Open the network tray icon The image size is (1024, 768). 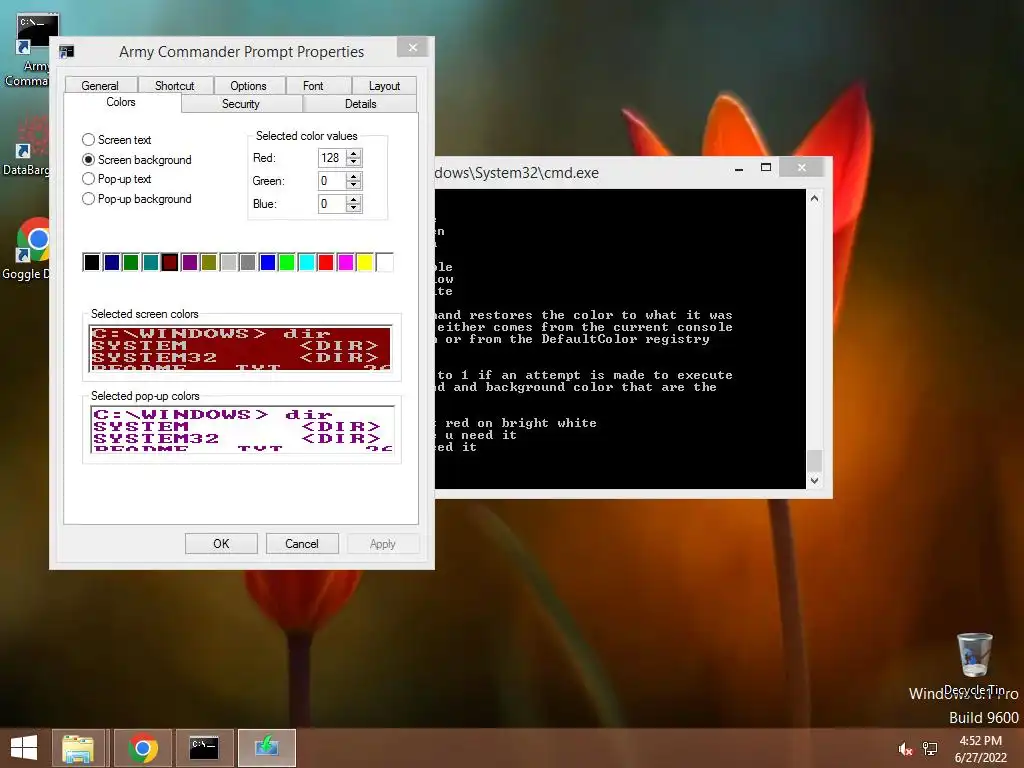point(930,749)
